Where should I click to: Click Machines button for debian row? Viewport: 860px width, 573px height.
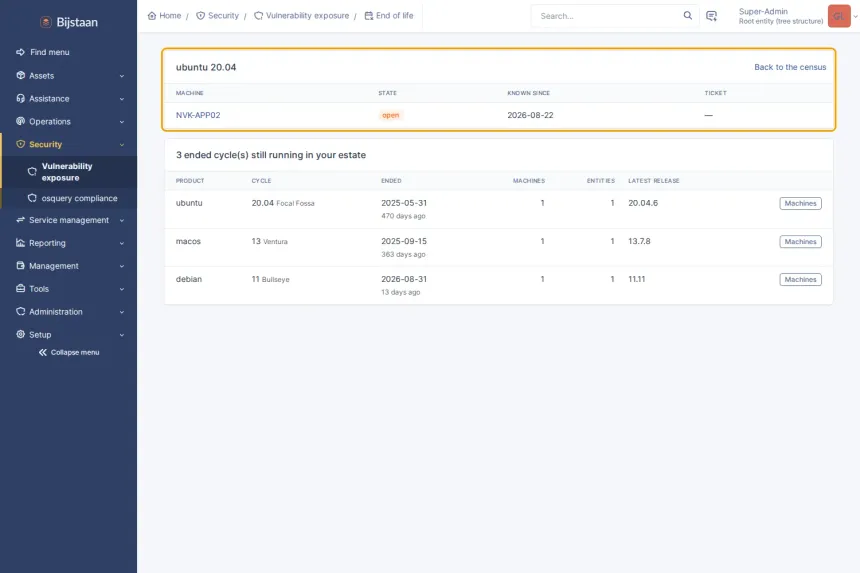point(800,280)
